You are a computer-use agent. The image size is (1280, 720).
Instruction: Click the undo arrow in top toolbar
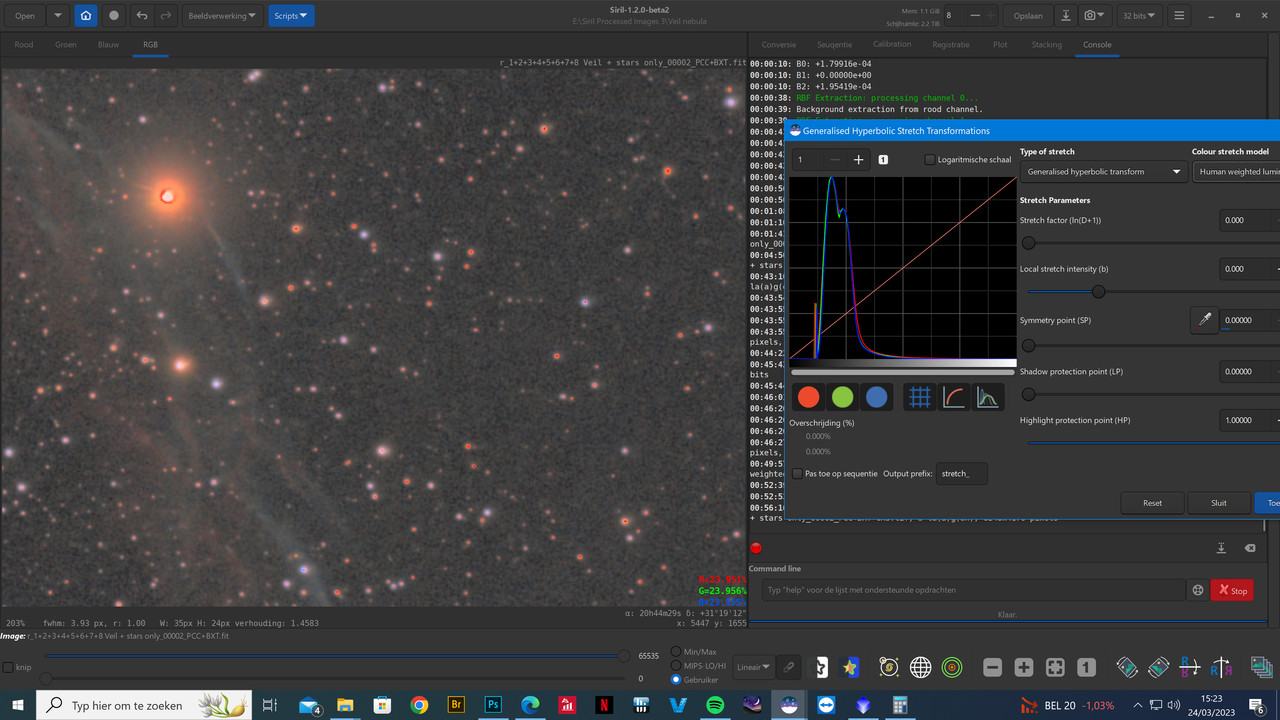(142, 16)
